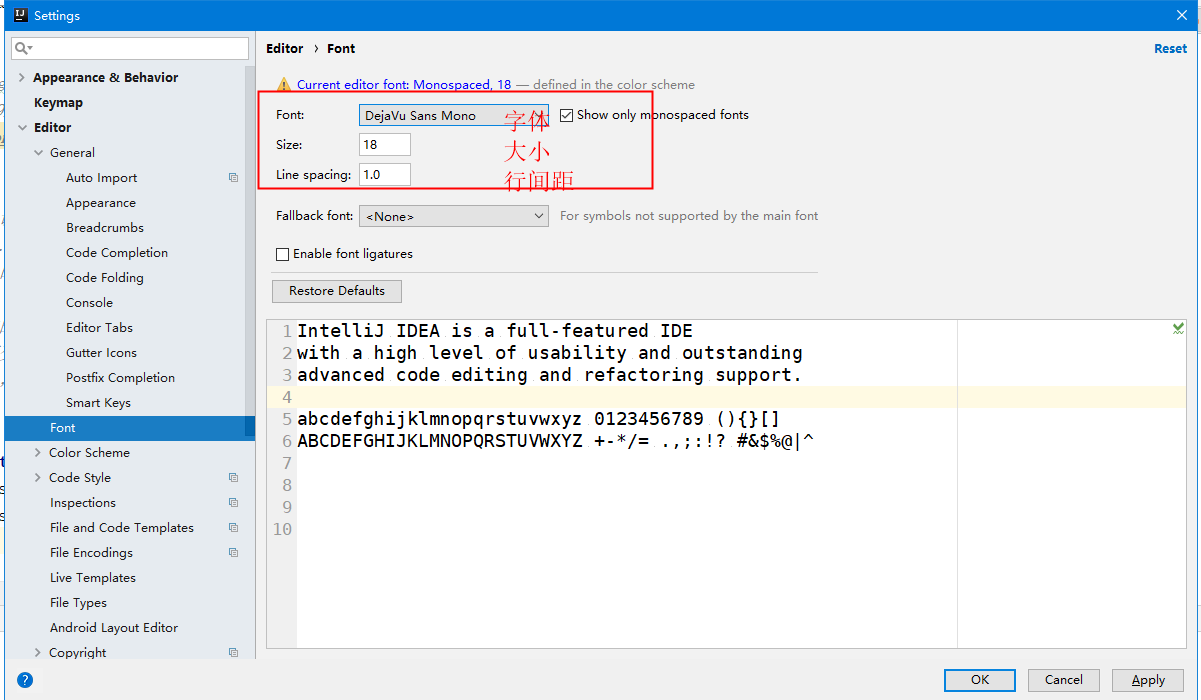
Task: Open Inspections settings
Action: tap(83, 503)
